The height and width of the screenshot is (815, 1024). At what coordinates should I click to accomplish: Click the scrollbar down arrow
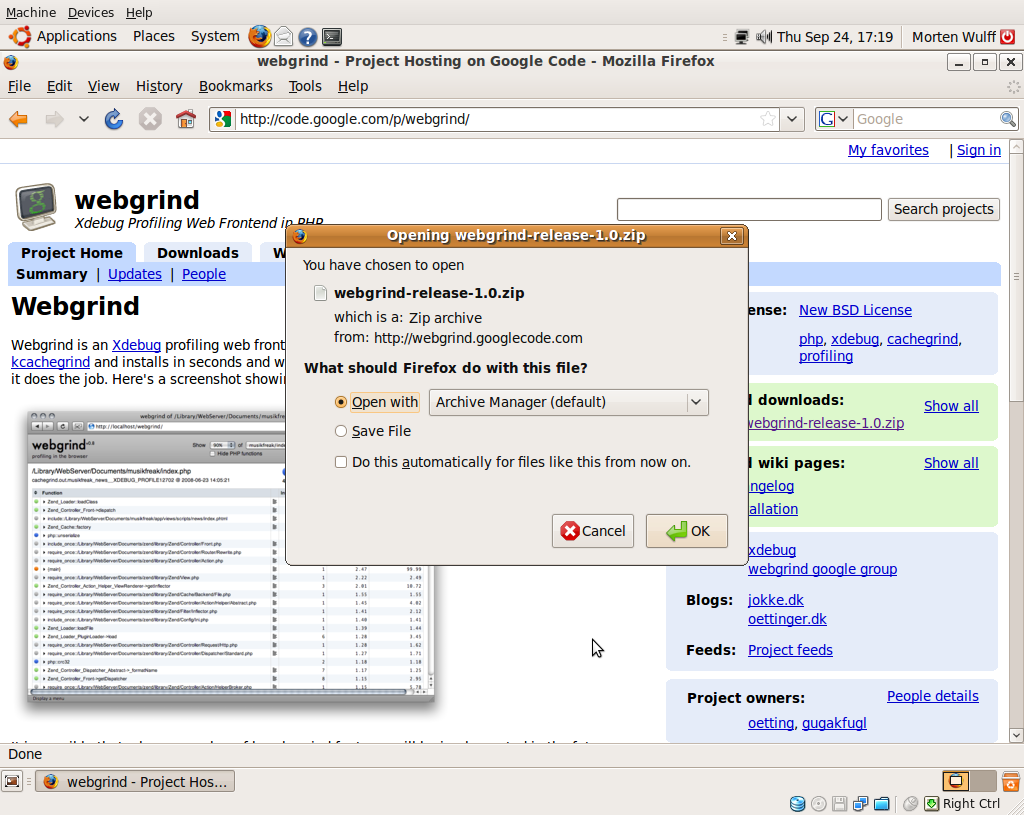coord(1016,735)
